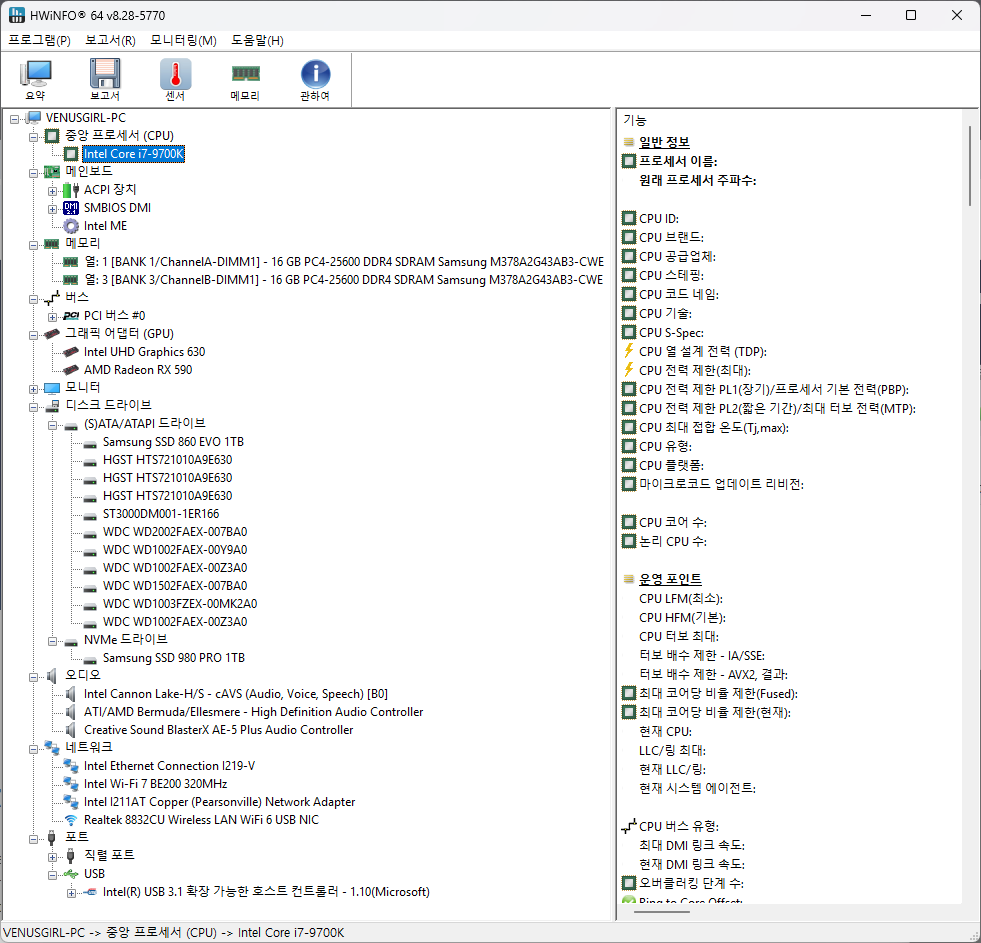Collapse the 중앙 프로세서 (CPU) node
981x943 pixels.
click(x=33, y=136)
